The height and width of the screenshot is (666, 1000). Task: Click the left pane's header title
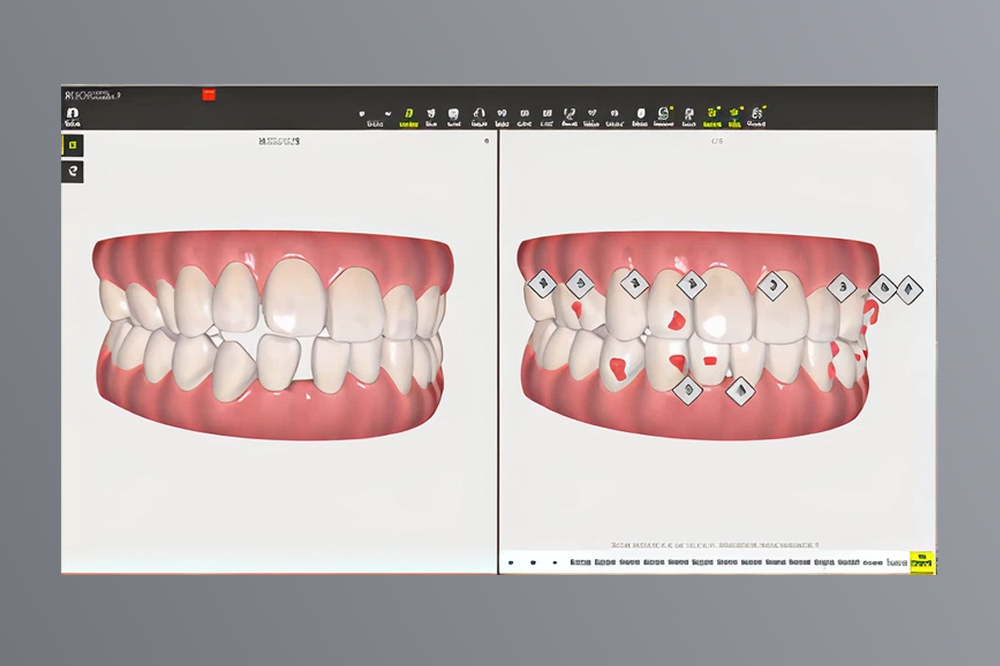tap(279, 142)
